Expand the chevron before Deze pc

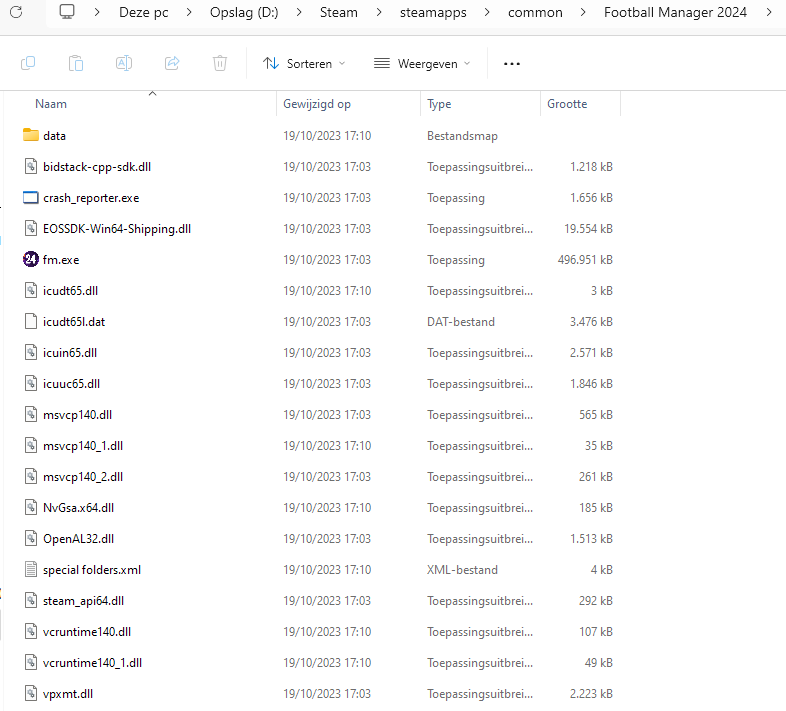tap(97, 12)
